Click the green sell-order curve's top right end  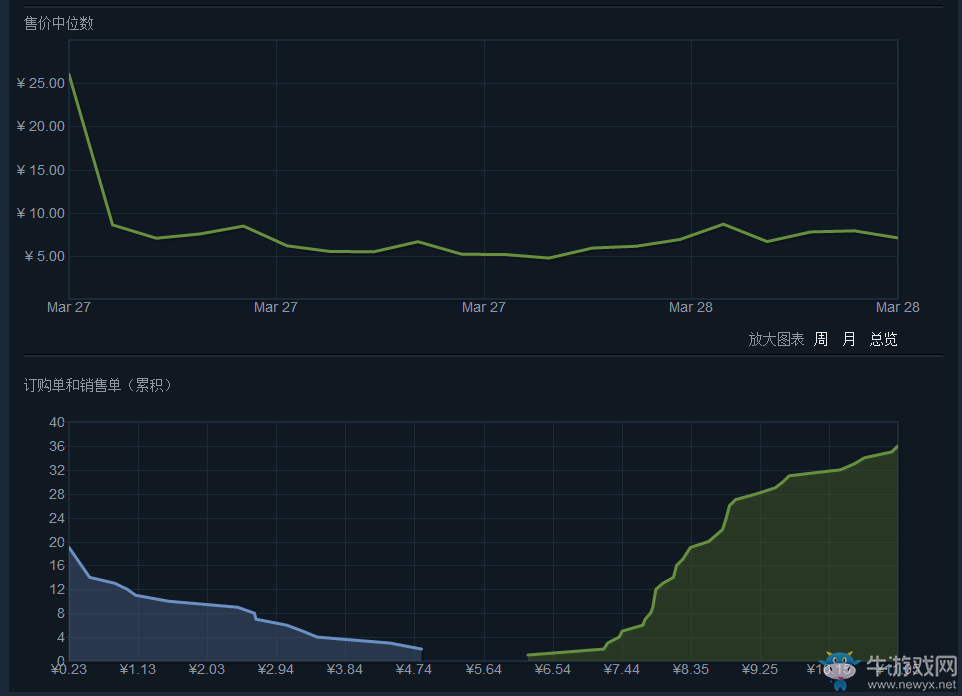pos(896,447)
